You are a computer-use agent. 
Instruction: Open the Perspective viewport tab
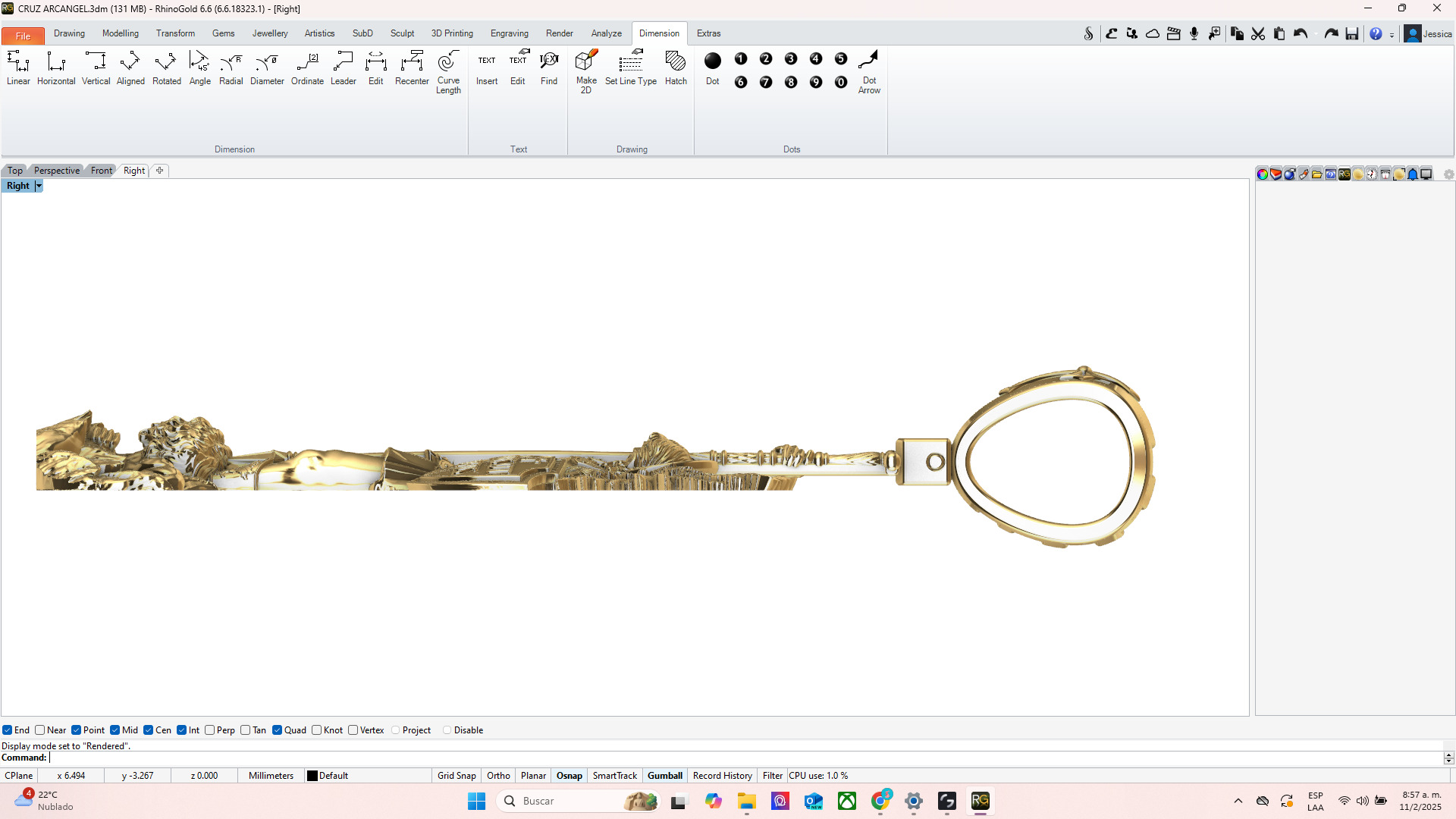tap(57, 171)
